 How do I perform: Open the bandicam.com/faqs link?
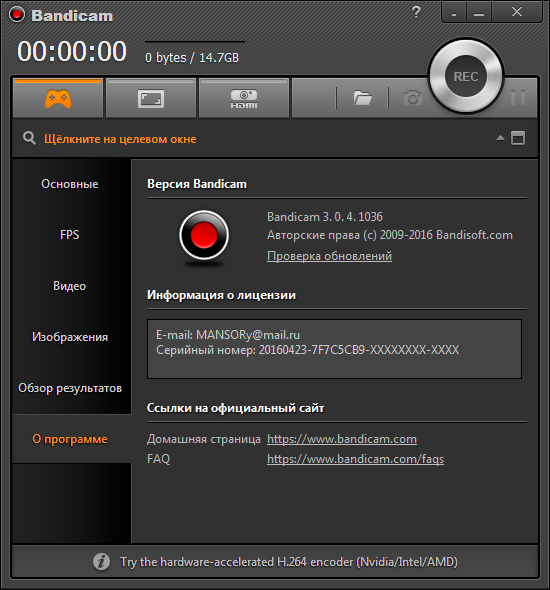355,459
